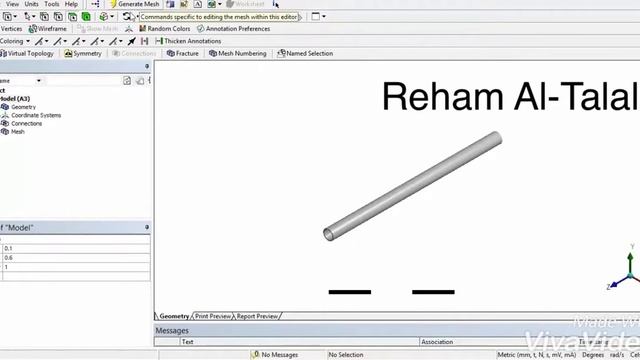Image resolution: width=640 pixels, height=360 pixels.
Task: Open the extend selection dropdown arrow
Action: click(x=112, y=17)
